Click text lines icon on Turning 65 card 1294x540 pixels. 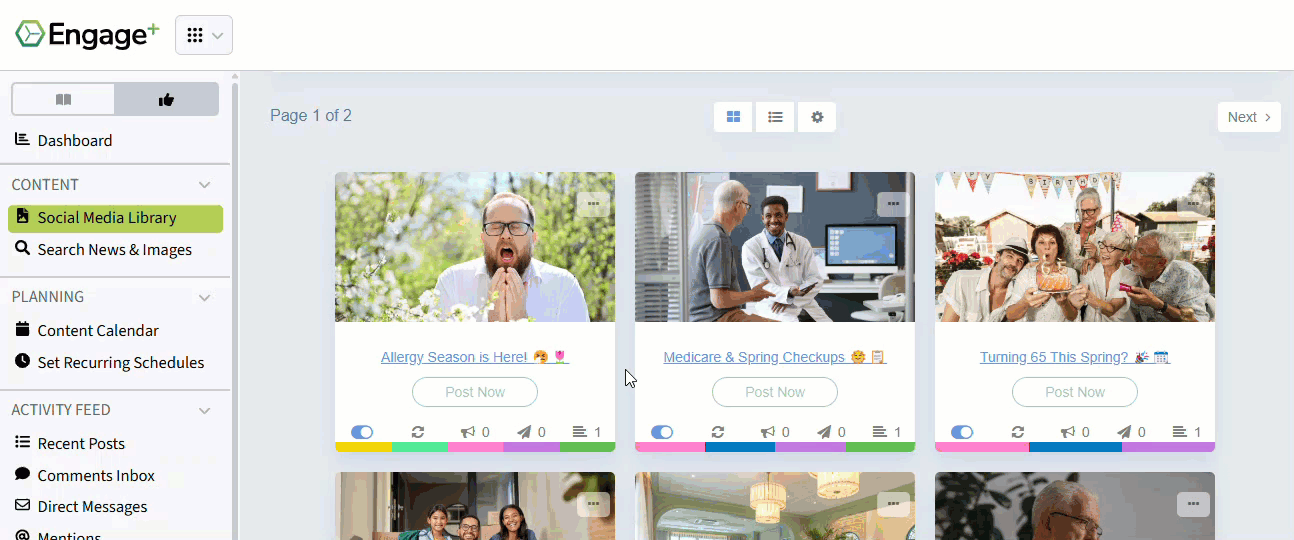(1180, 432)
